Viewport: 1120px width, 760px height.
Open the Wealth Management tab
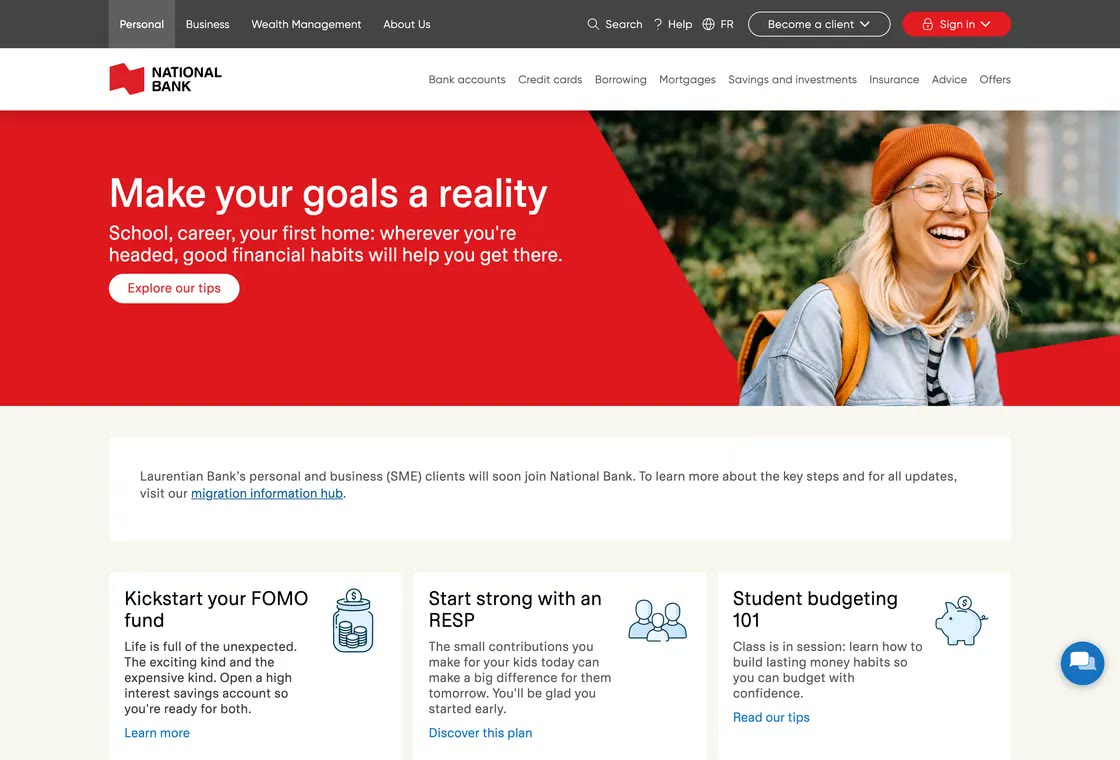tap(306, 24)
